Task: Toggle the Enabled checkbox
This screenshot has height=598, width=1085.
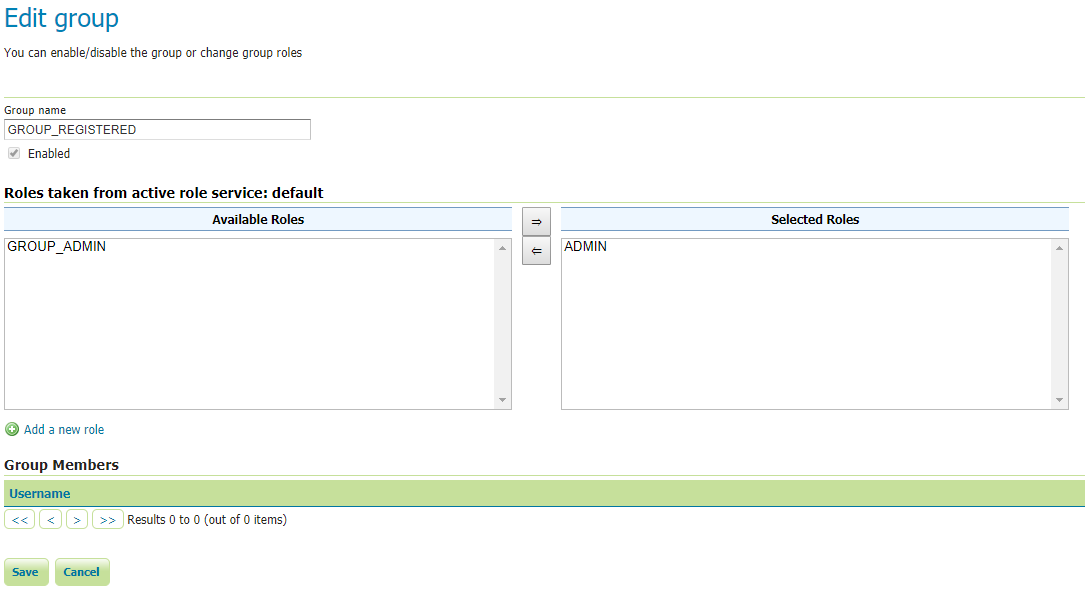Action: [14, 154]
